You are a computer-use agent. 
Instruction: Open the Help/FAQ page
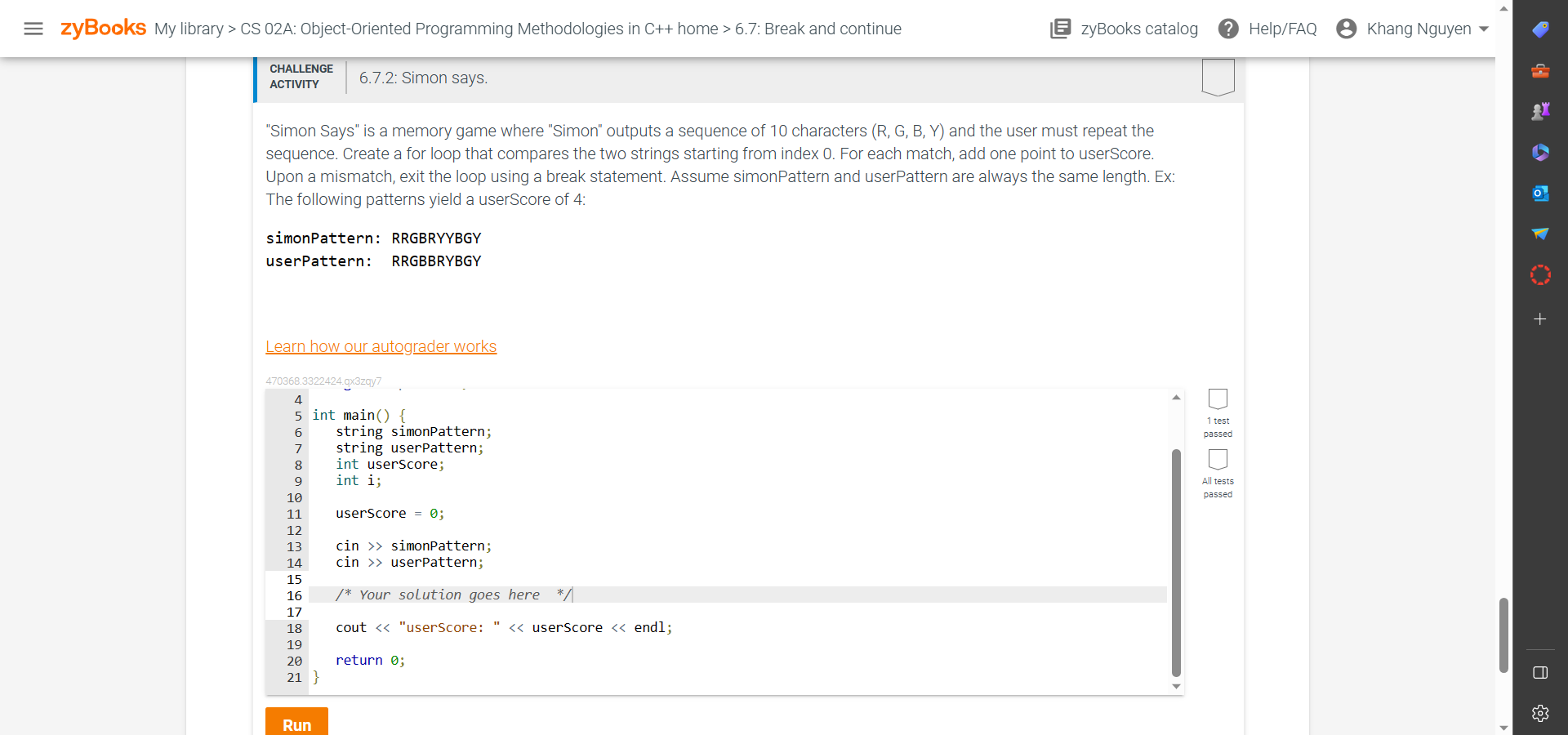1267,29
